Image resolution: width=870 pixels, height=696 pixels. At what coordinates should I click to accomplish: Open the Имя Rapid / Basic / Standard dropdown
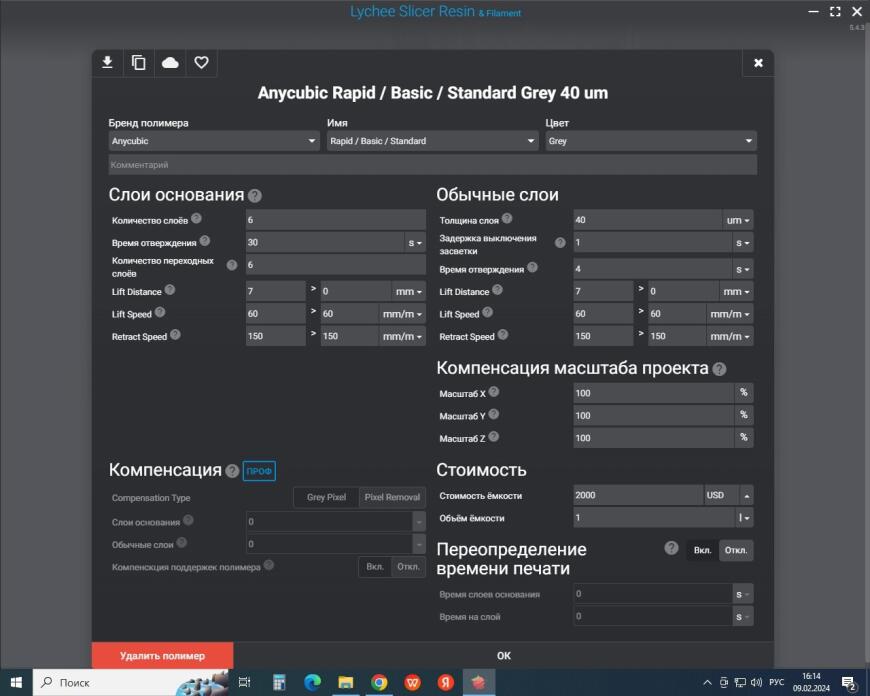coord(433,141)
